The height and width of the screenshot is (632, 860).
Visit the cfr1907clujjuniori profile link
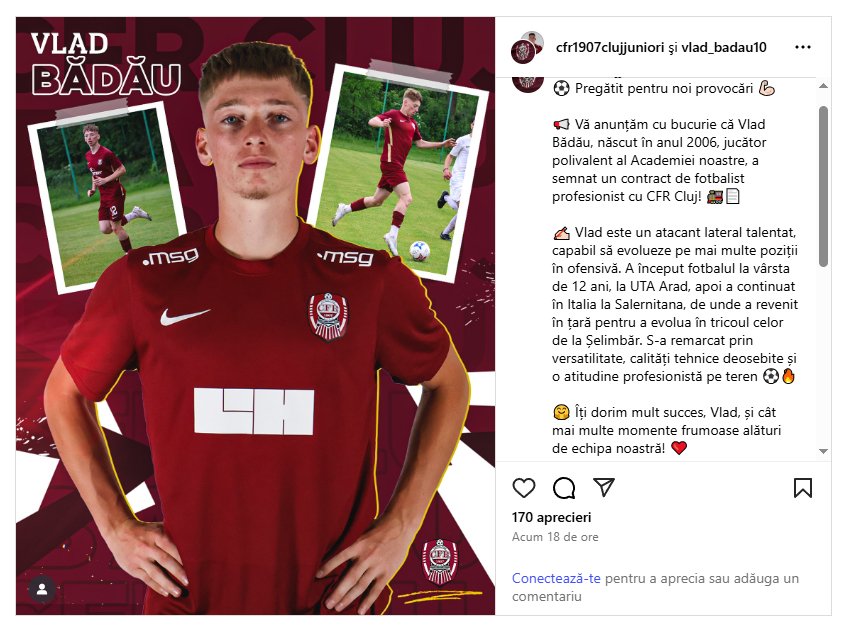click(610, 48)
